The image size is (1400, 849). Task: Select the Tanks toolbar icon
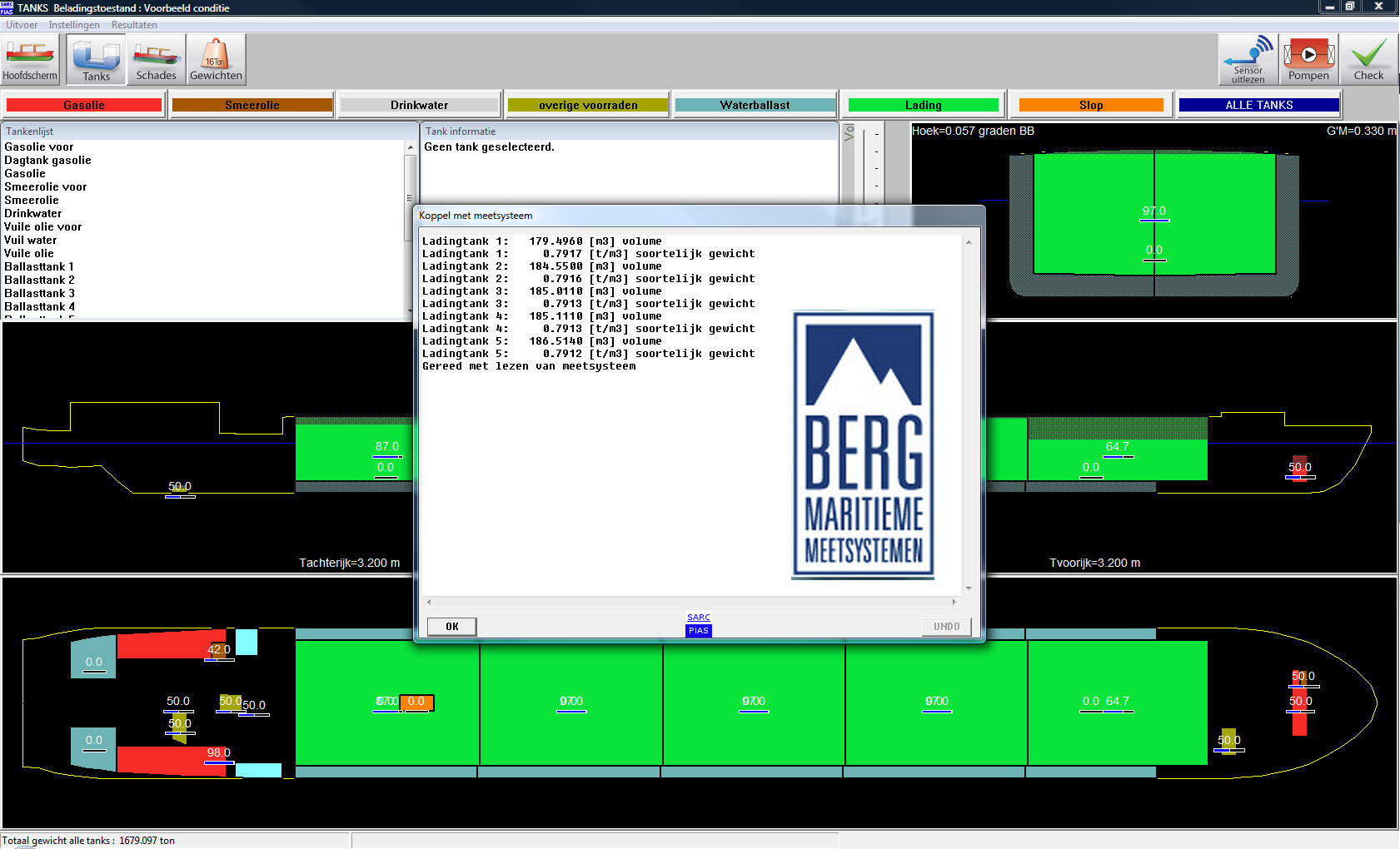96,59
